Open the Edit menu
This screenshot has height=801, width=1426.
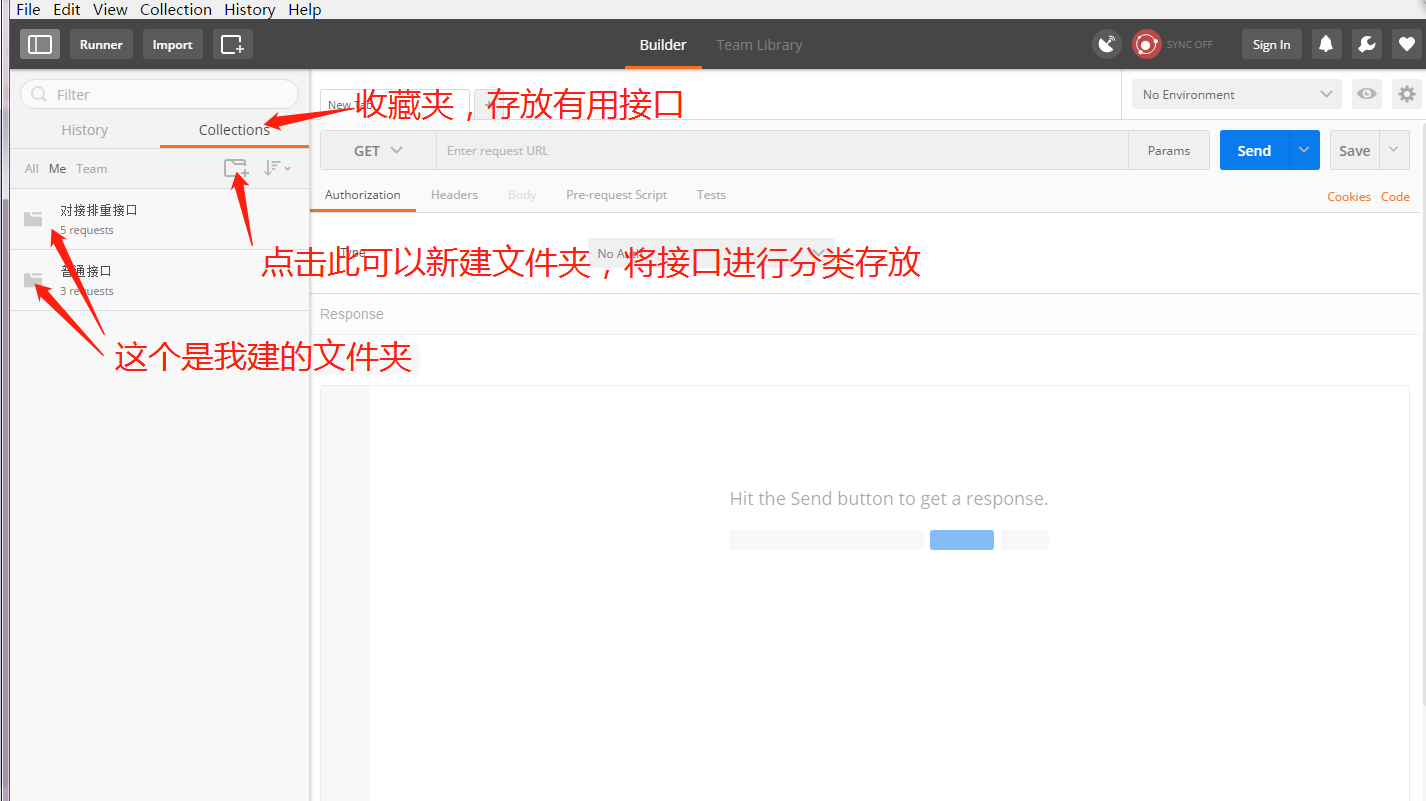tap(67, 9)
